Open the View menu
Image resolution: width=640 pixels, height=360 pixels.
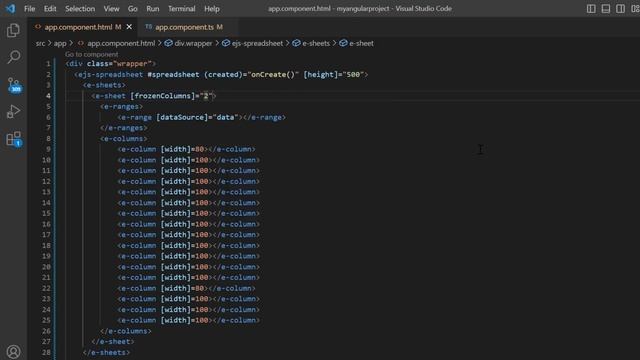click(x=111, y=9)
